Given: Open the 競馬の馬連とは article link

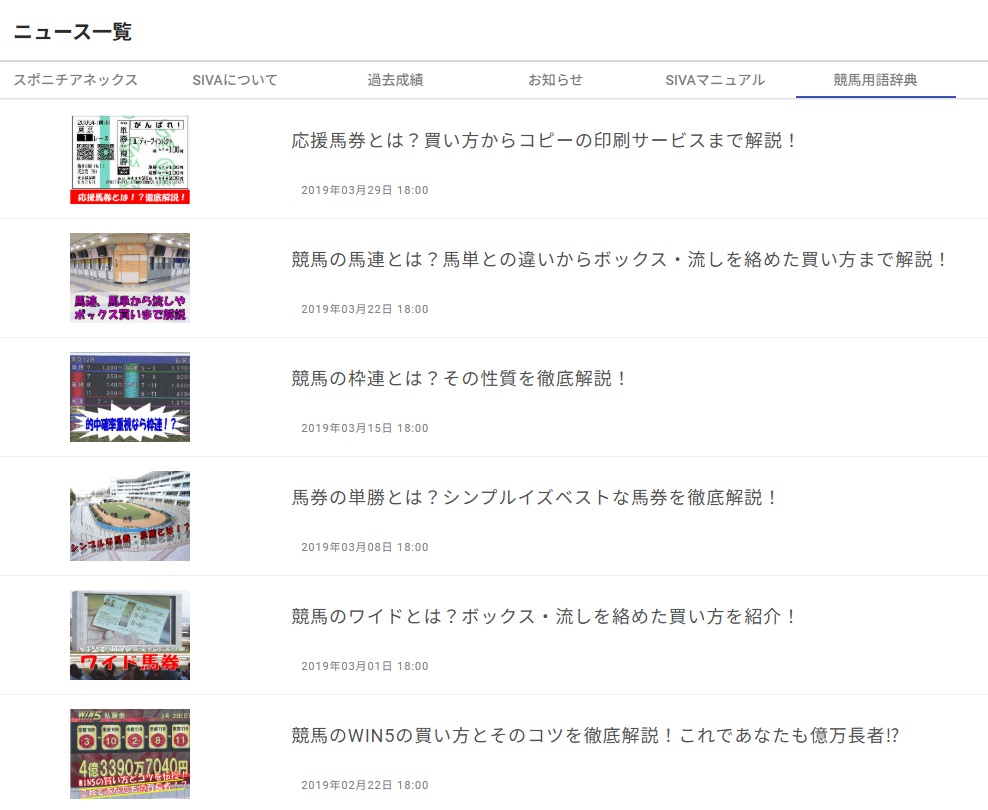Looking at the screenshot, I should point(620,260).
